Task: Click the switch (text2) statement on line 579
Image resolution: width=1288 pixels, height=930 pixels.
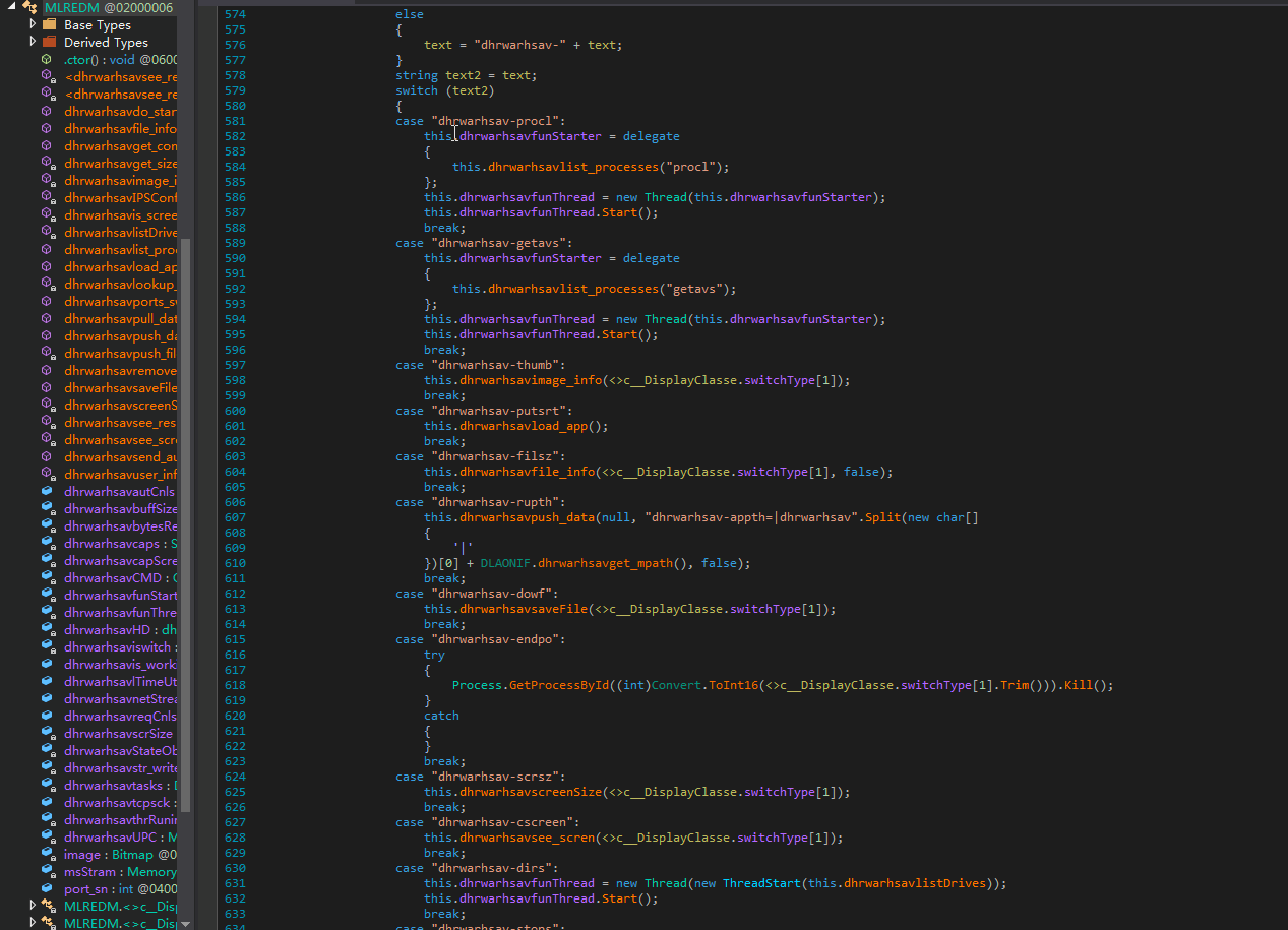Action: pos(445,91)
